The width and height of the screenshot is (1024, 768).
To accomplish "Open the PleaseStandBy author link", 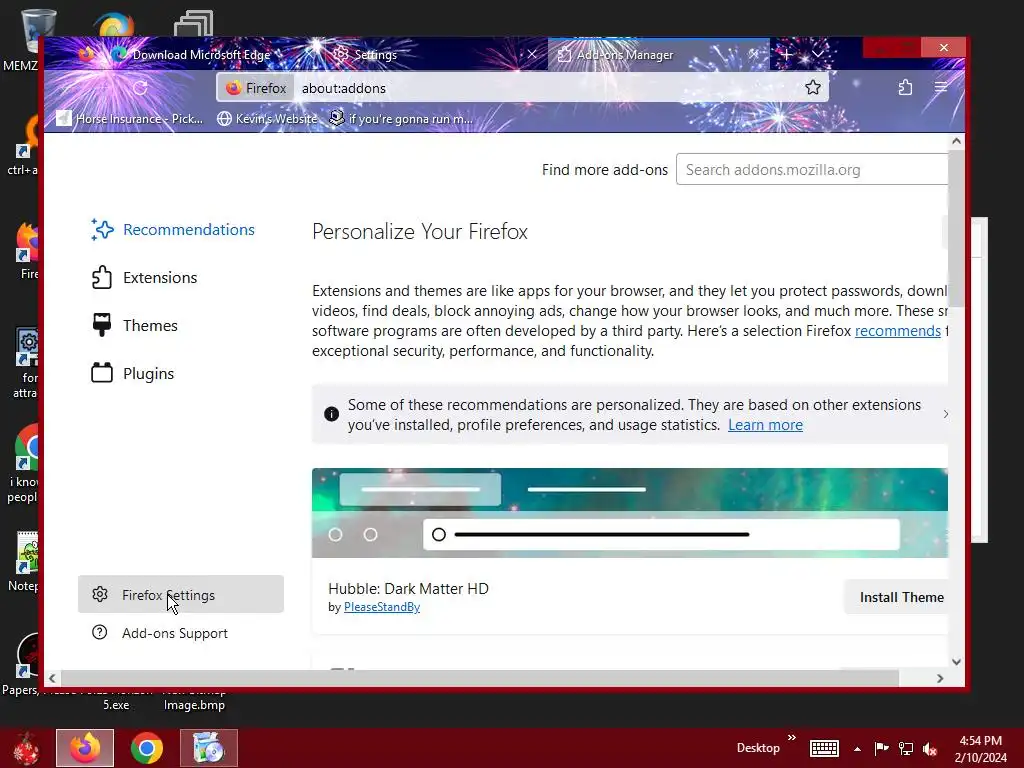I will [381, 607].
